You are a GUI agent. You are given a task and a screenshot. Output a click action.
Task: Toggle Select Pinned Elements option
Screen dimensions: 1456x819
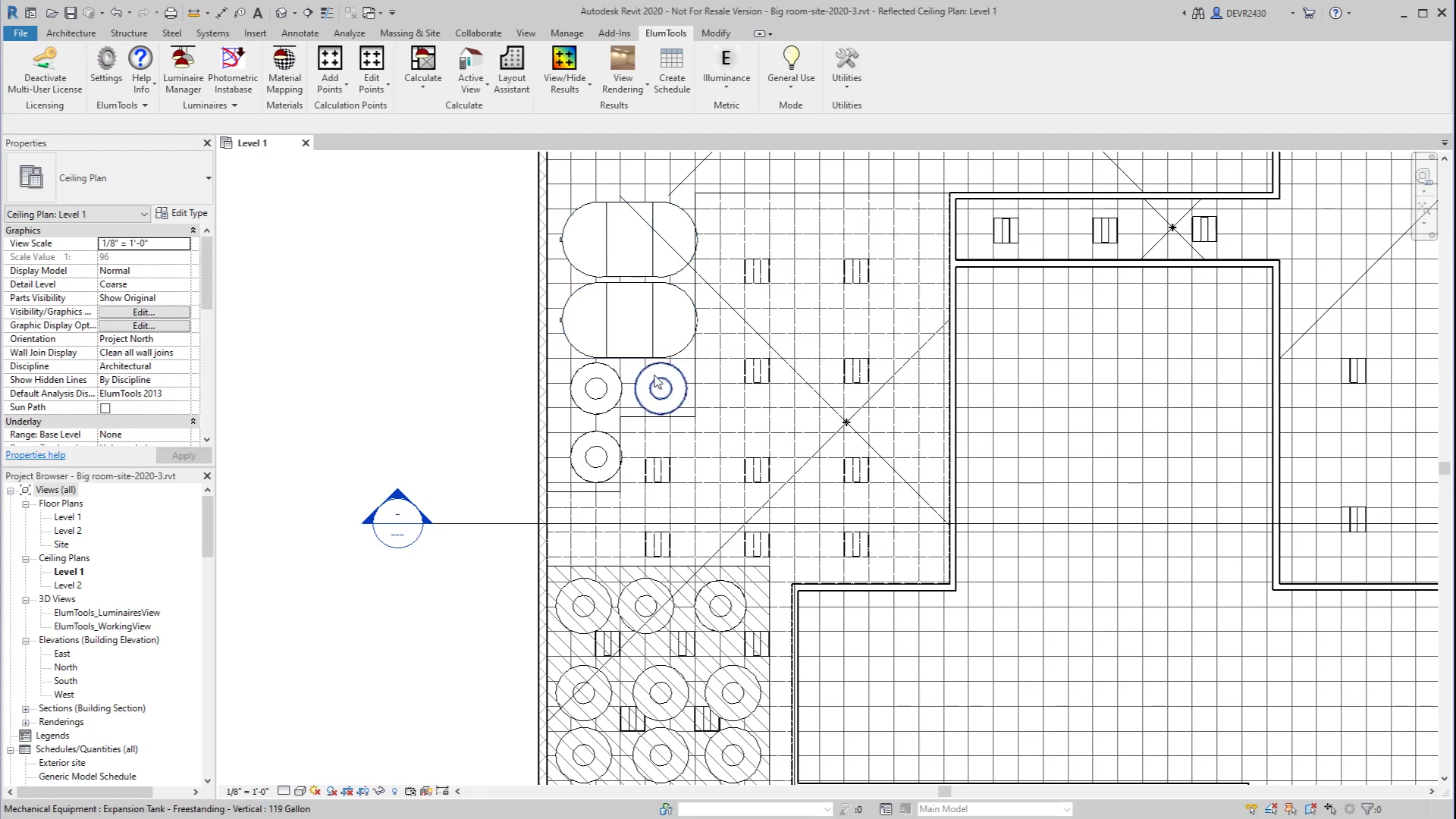coord(1291,809)
